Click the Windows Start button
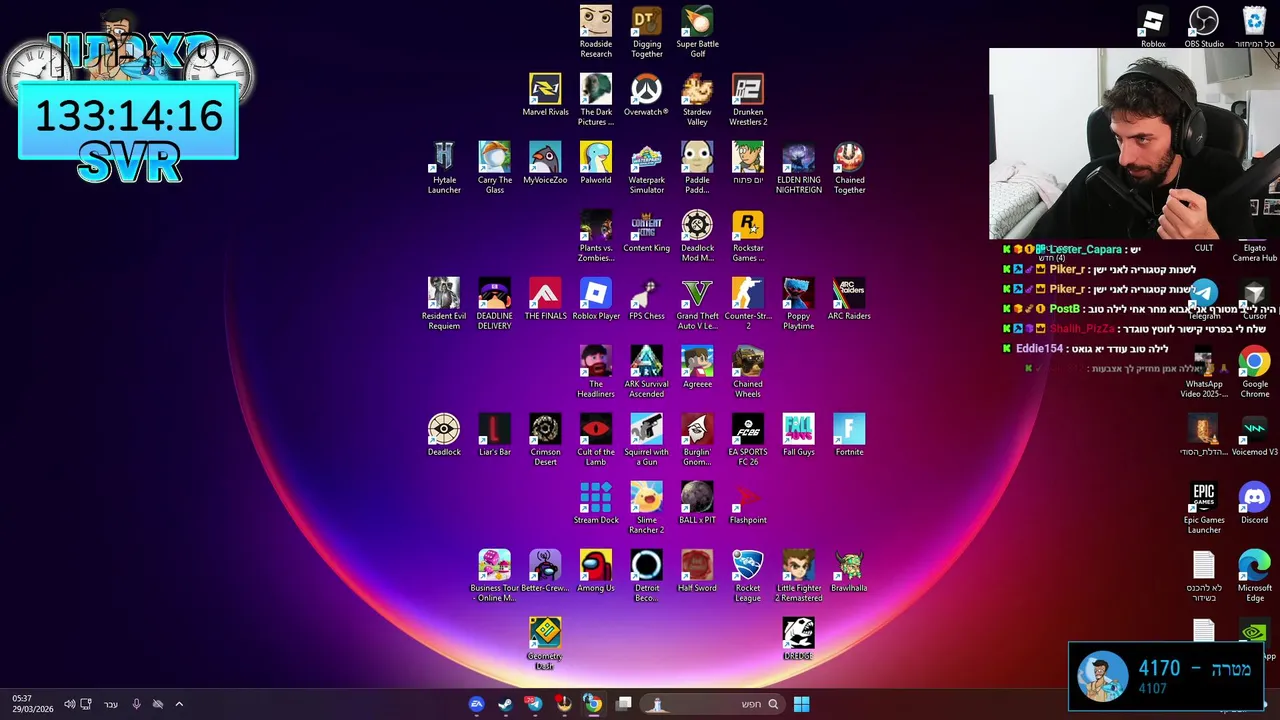 coord(801,704)
